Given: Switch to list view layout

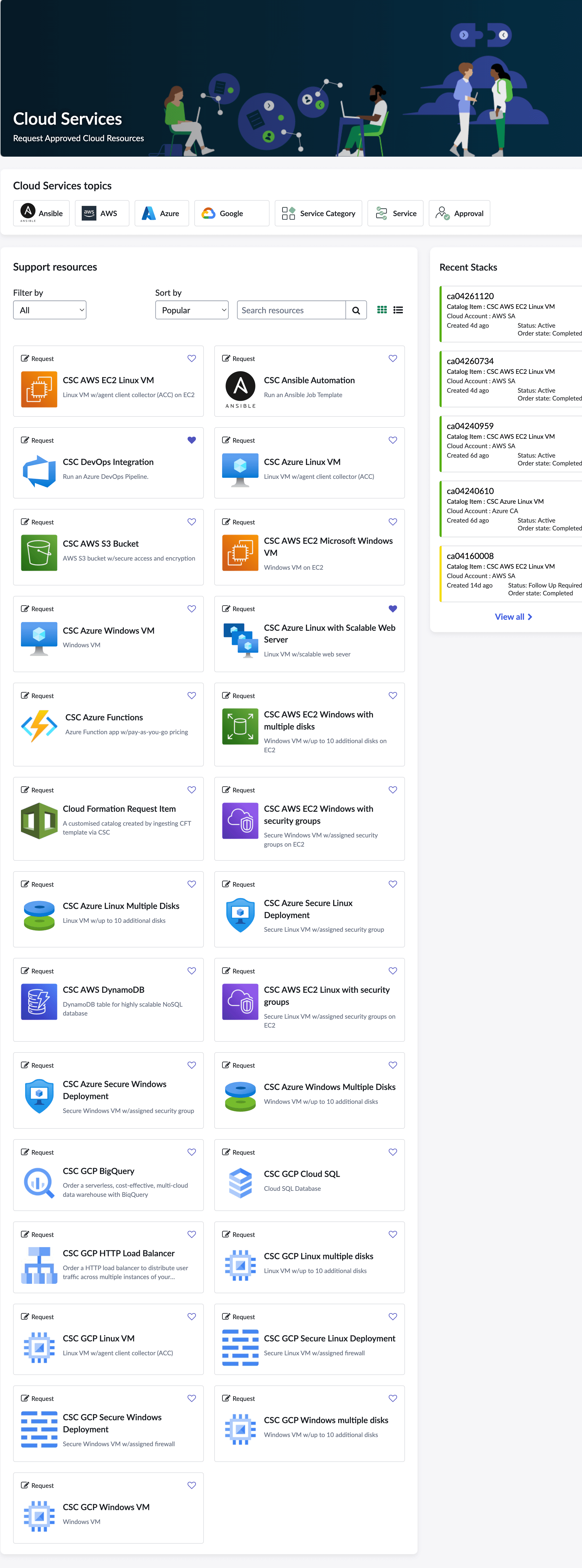Looking at the screenshot, I should pyautogui.click(x=398, y=310).
